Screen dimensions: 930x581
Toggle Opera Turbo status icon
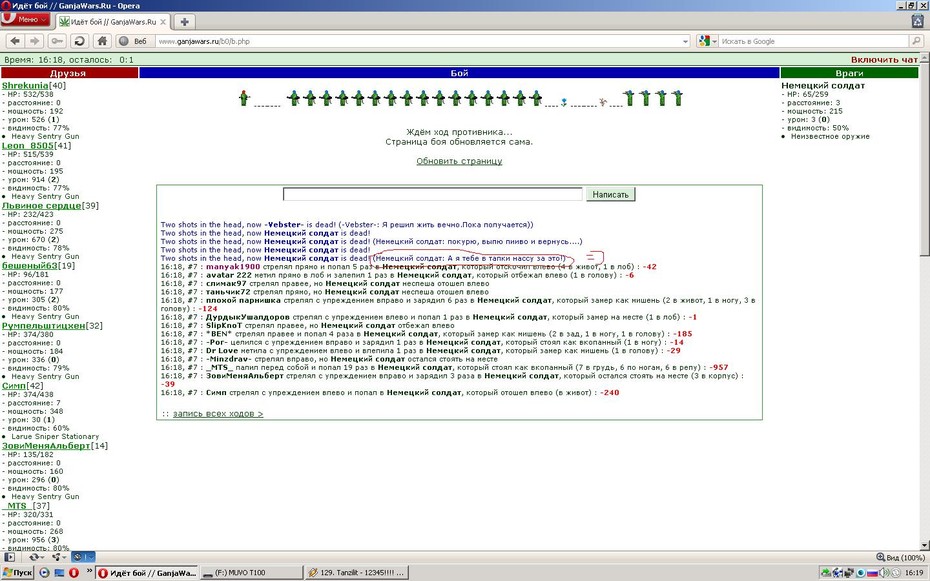tap(78, 557)
